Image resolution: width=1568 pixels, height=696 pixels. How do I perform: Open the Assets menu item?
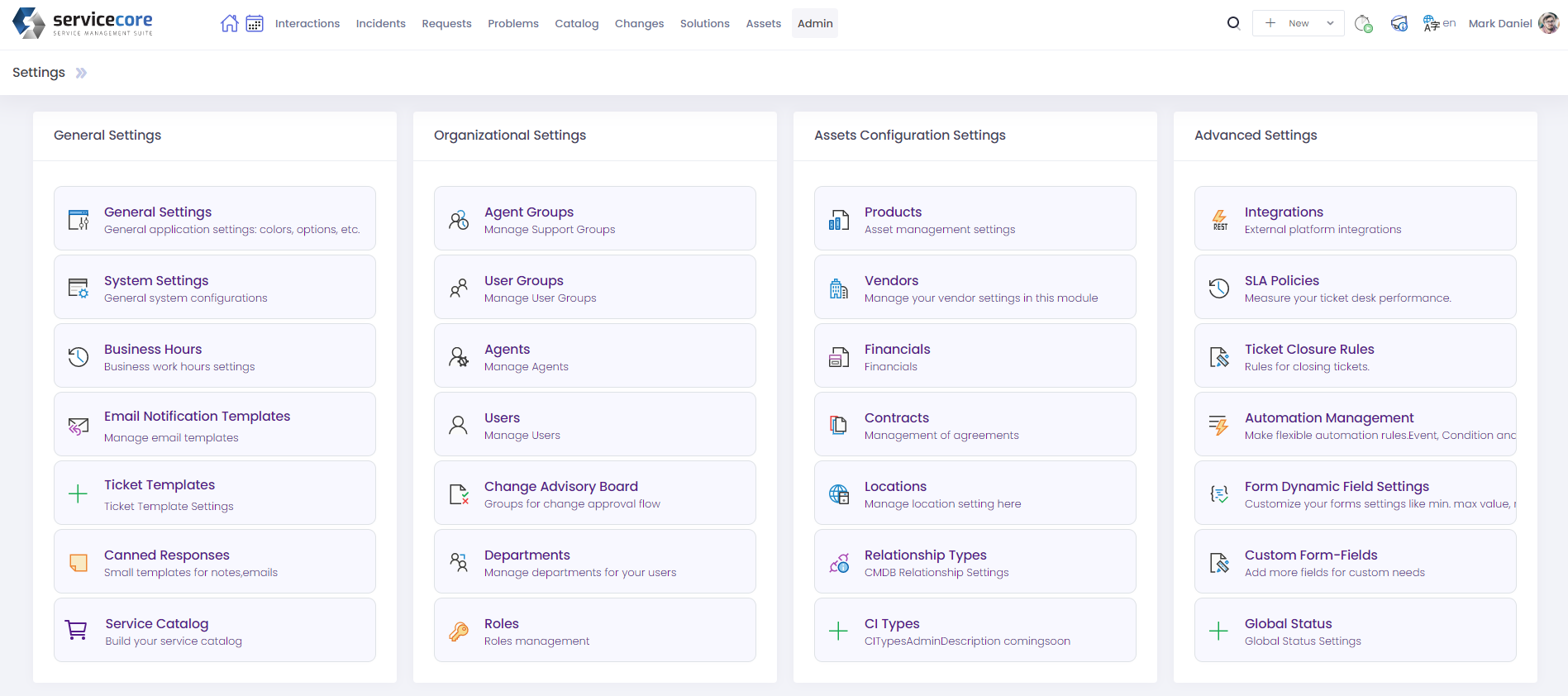click(x=763, y=23)
